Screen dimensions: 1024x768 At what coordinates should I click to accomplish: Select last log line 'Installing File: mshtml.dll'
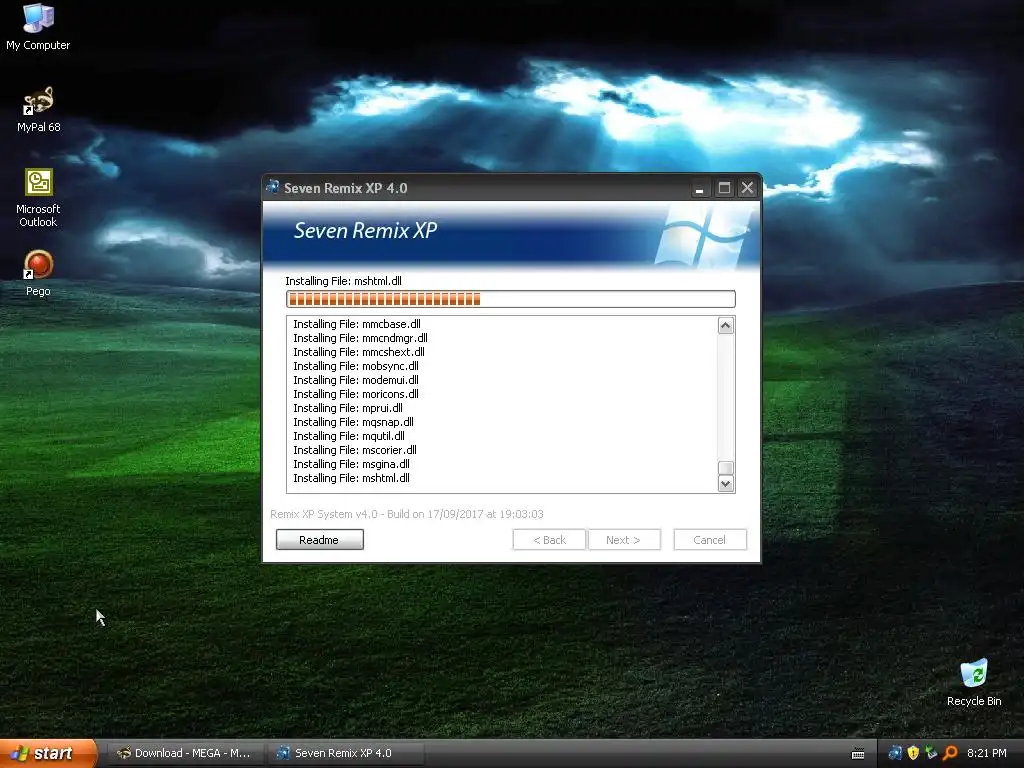pyautogui.click(x=351, y=478)
